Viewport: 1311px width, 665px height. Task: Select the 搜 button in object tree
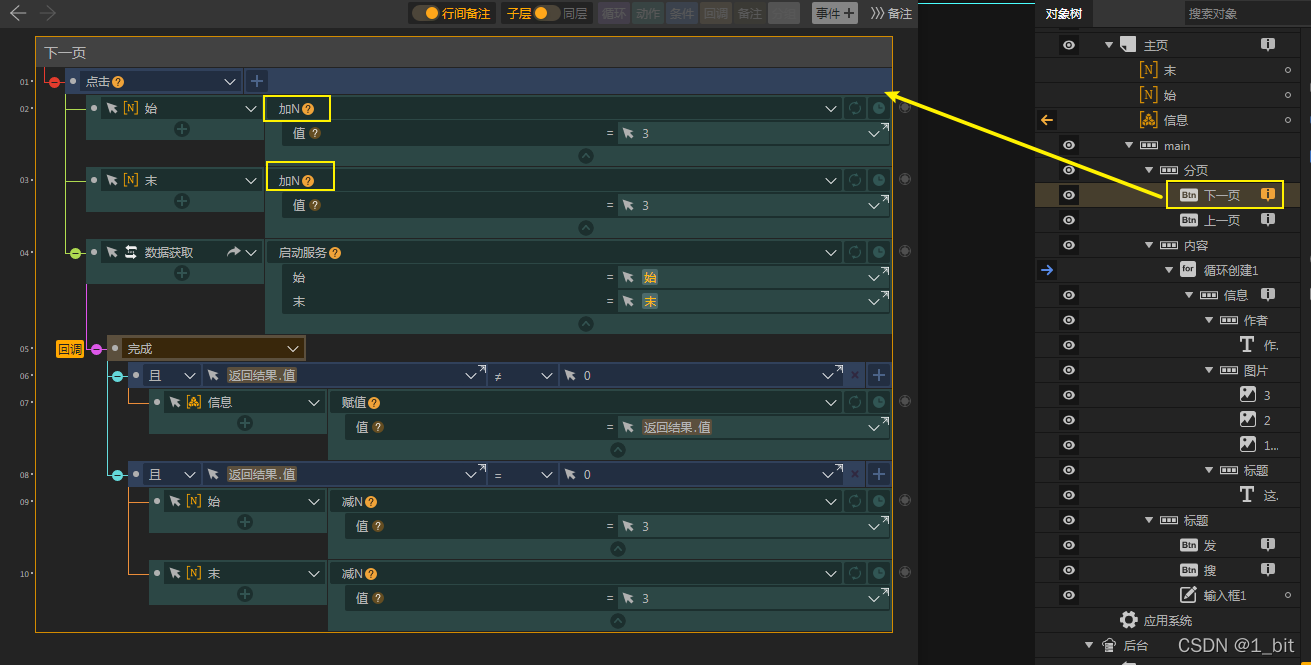1199,570
